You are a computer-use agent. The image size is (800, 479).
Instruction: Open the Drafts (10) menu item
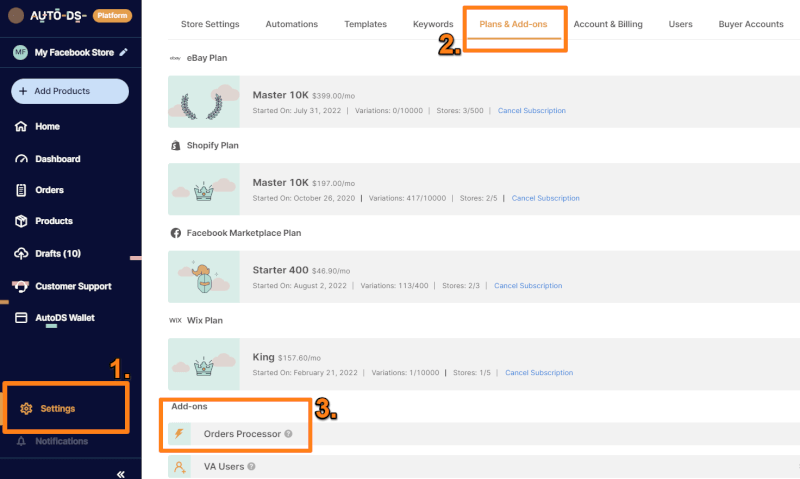click(58, 254)
